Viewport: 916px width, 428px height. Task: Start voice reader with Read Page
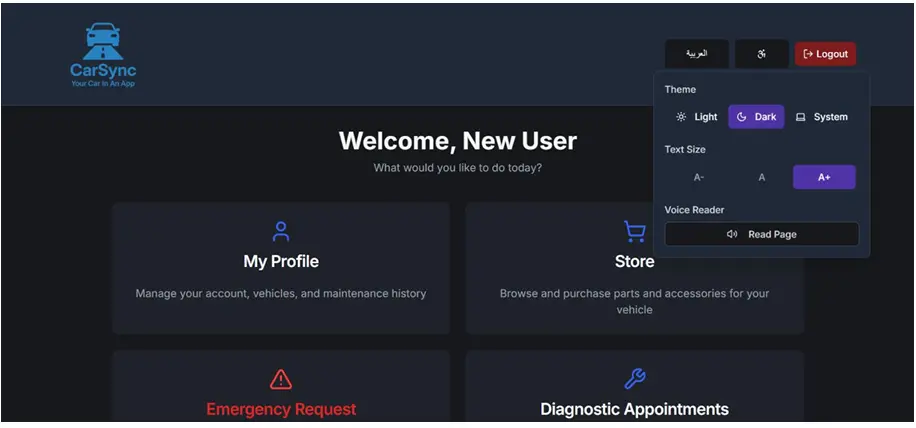[762, 234]
